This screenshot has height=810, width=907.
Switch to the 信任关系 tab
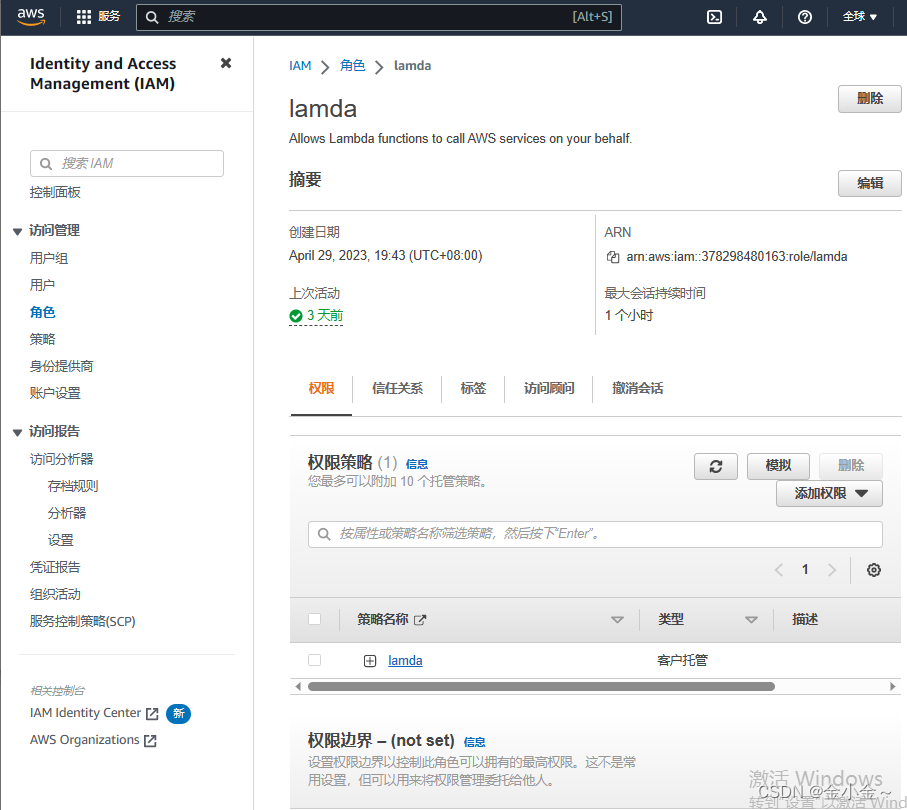point(397,388)
